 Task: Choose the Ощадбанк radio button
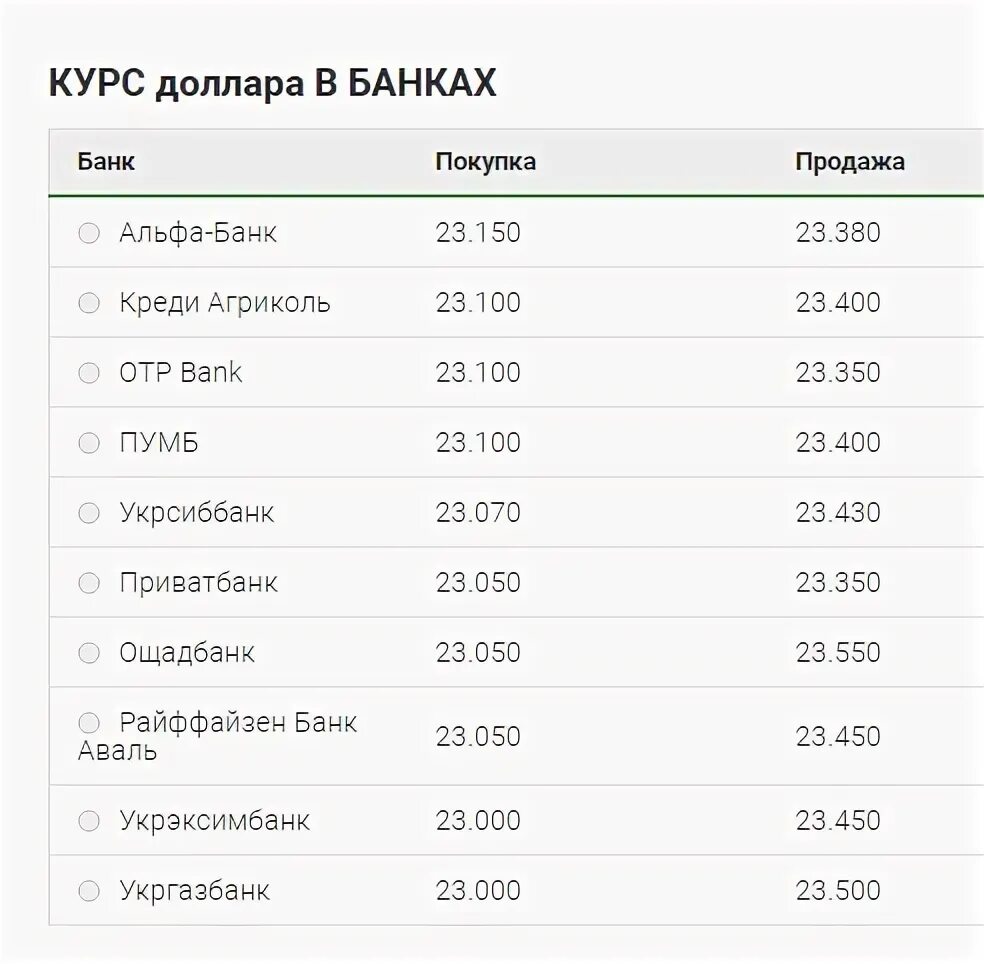(x=89, y=653)
